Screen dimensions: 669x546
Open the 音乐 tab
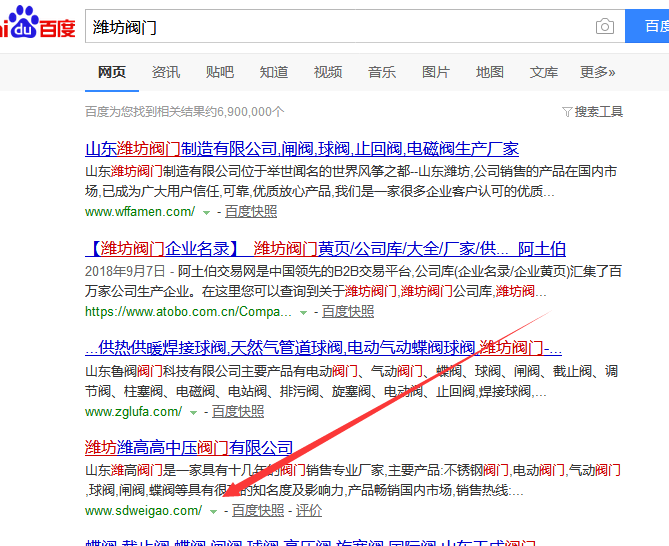382,72
